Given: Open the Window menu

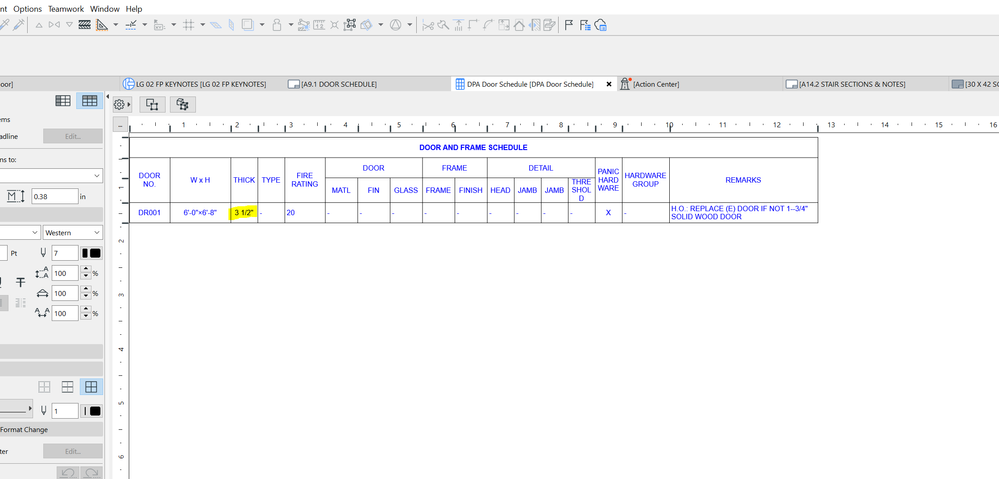Looking at the screenshot, I should coord(104,9).
